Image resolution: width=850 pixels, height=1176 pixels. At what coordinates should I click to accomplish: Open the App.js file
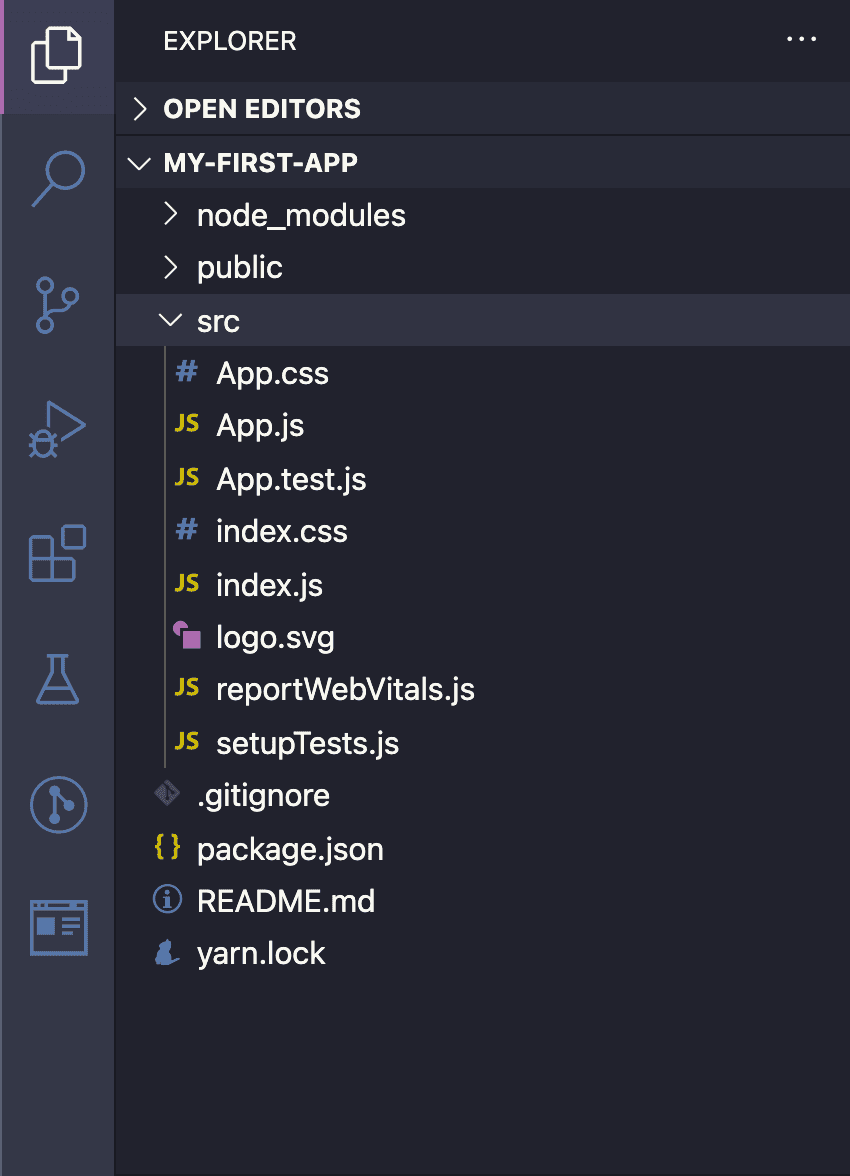pos(260,425)
